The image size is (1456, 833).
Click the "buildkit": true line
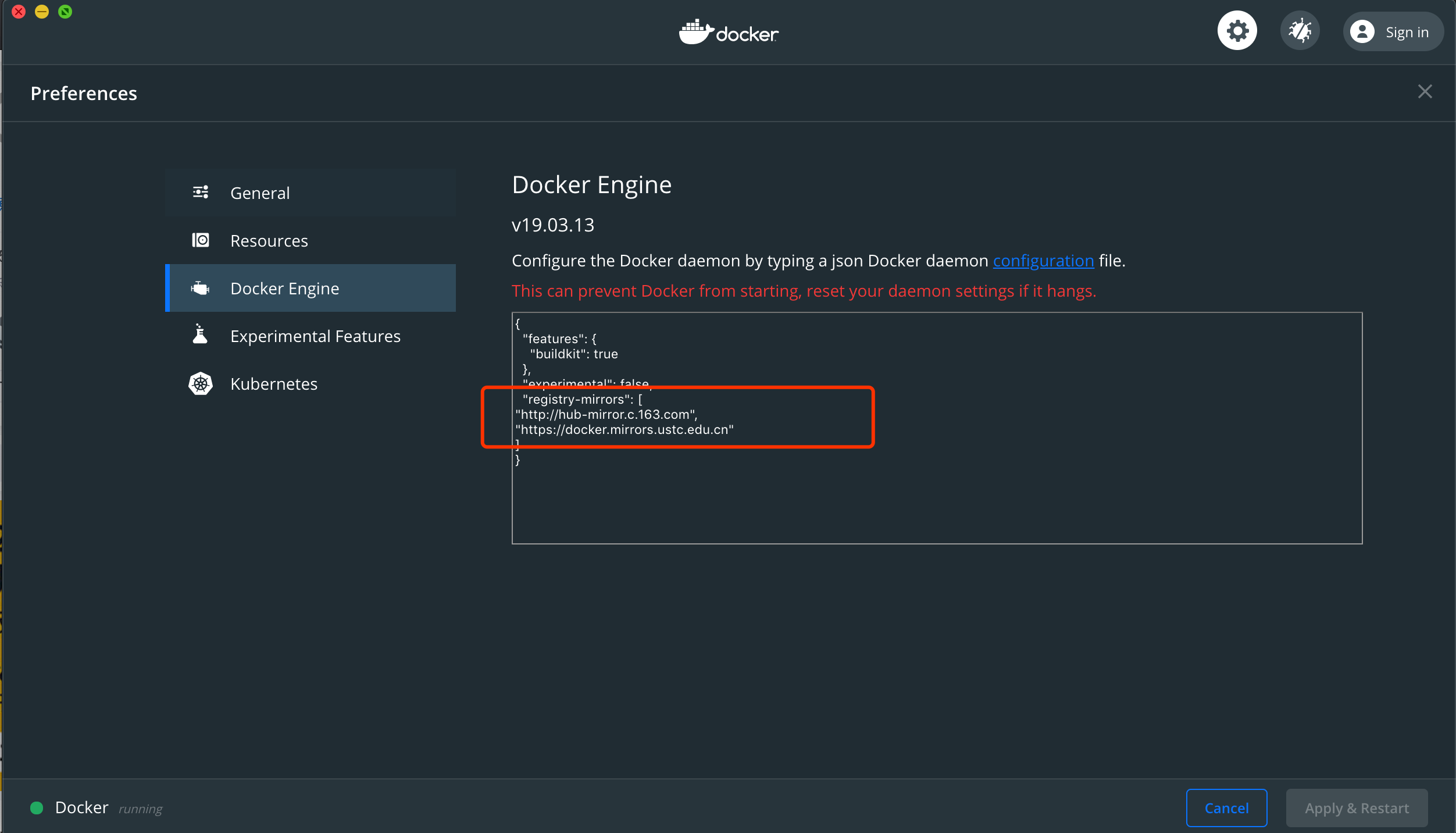pyautogui.click(x=573, y=354)
